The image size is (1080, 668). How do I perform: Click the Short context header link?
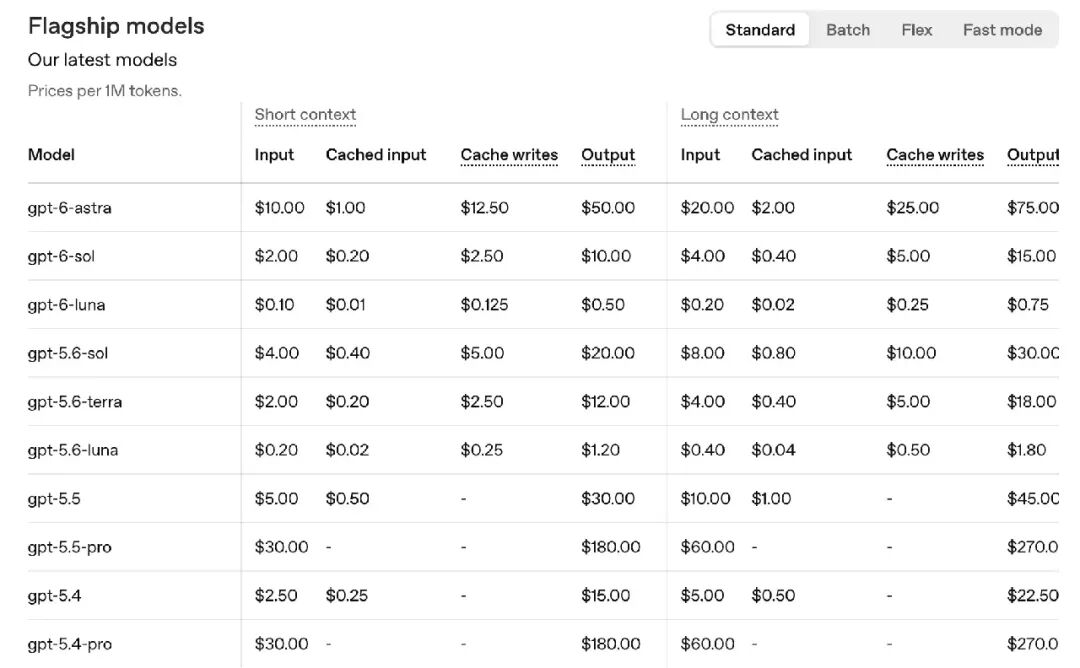click(305, 114)
